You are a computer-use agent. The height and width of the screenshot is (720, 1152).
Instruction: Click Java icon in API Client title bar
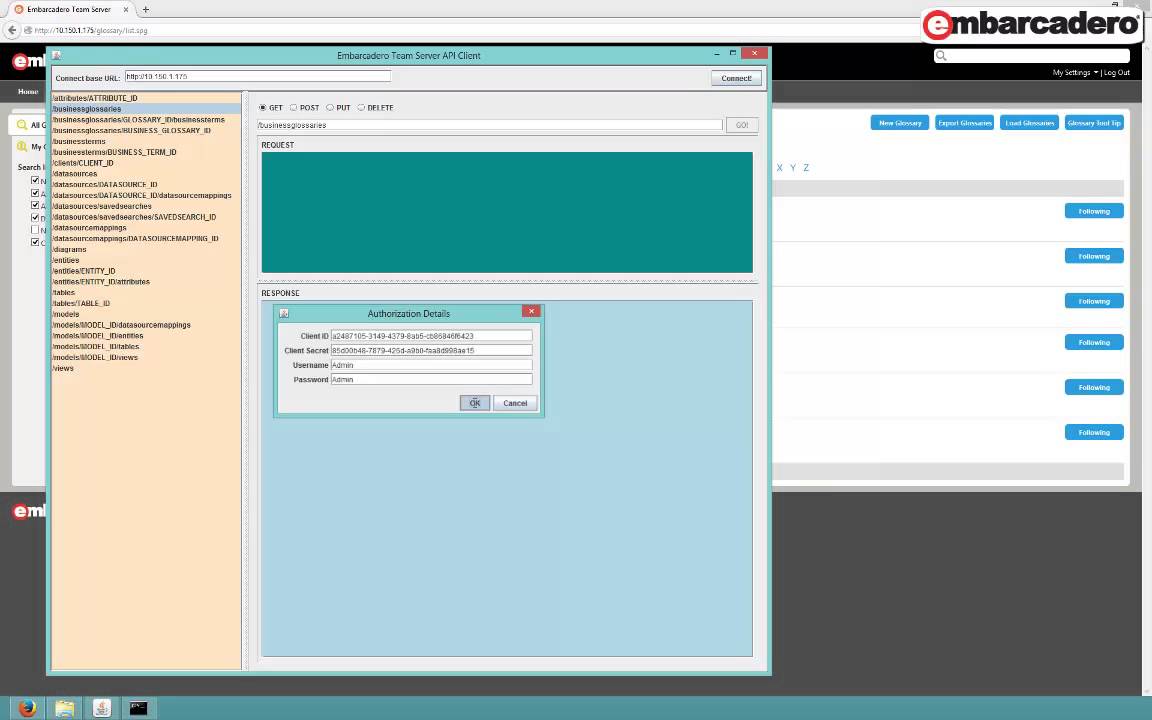point(57,55)
